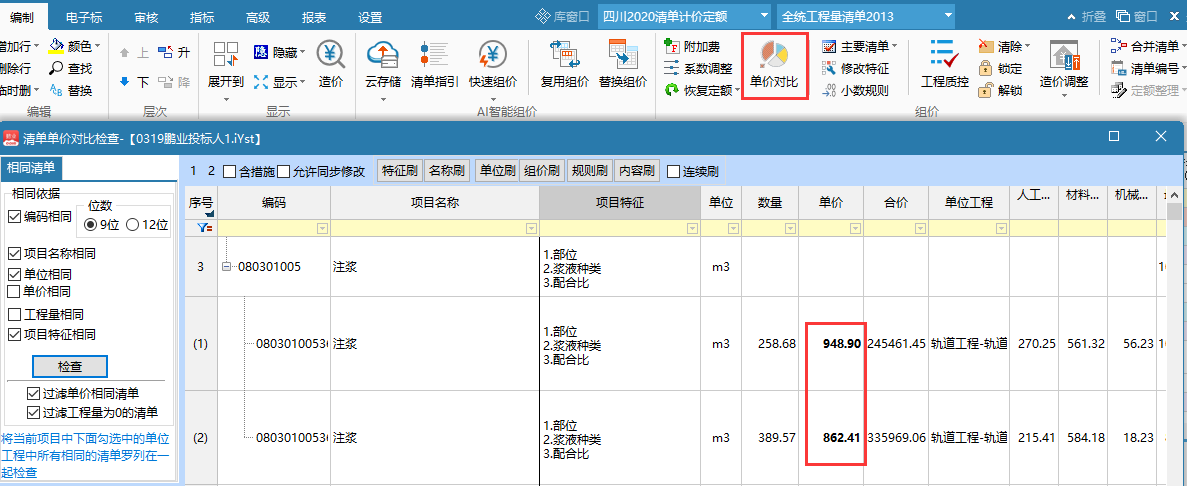Click the 颜色 color picker tool

[x=70, y=46]
